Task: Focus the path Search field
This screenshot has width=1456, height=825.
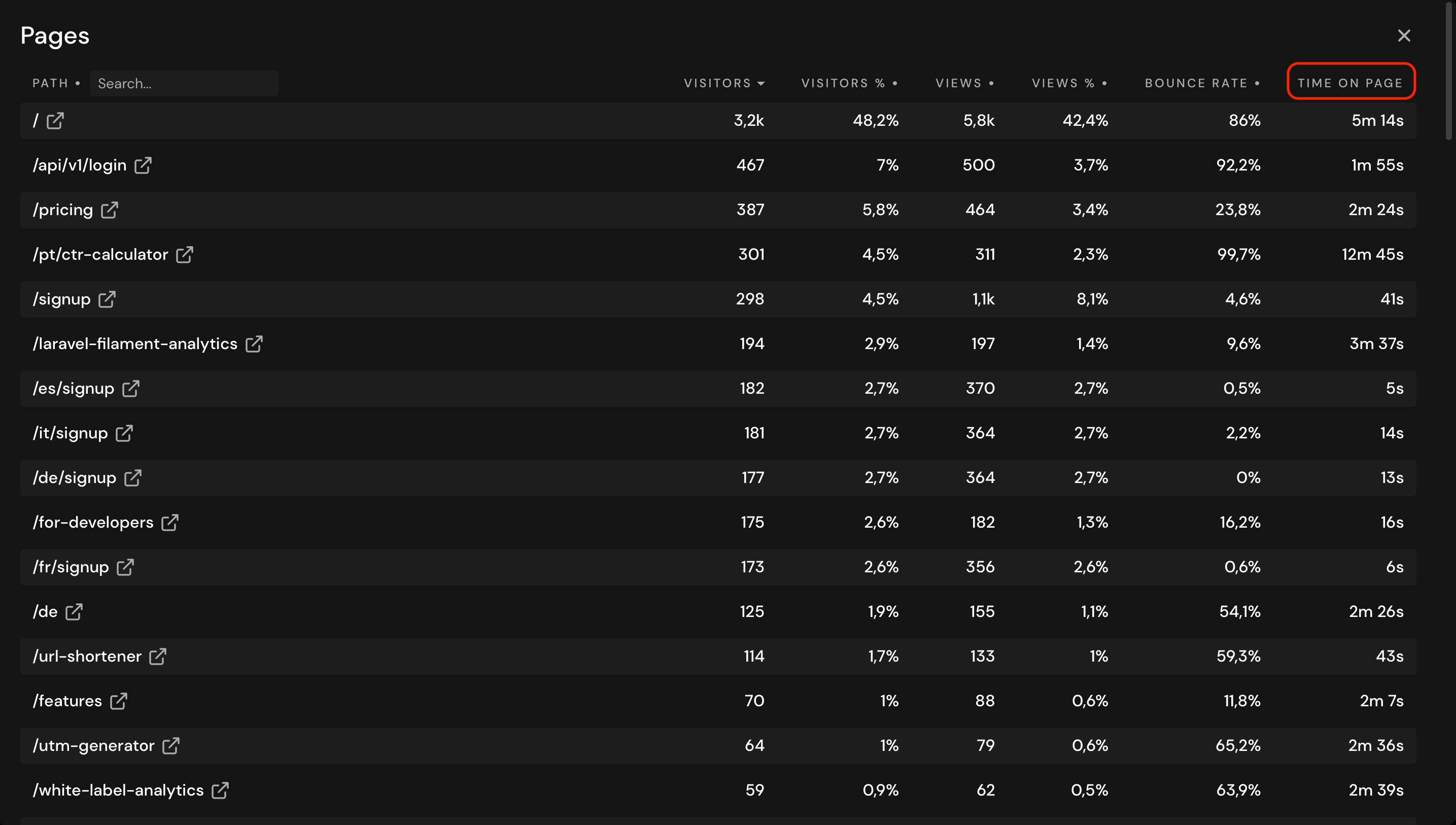Action: tap(184, 83)
